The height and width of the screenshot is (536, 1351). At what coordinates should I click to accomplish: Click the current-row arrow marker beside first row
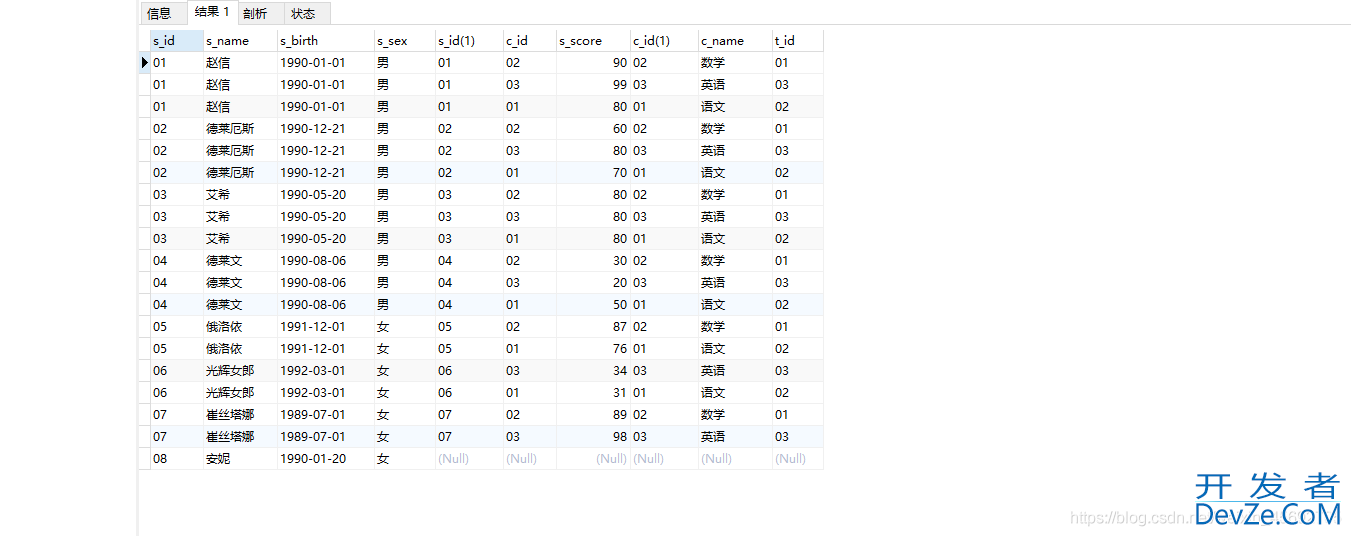[x=145, y=63]
